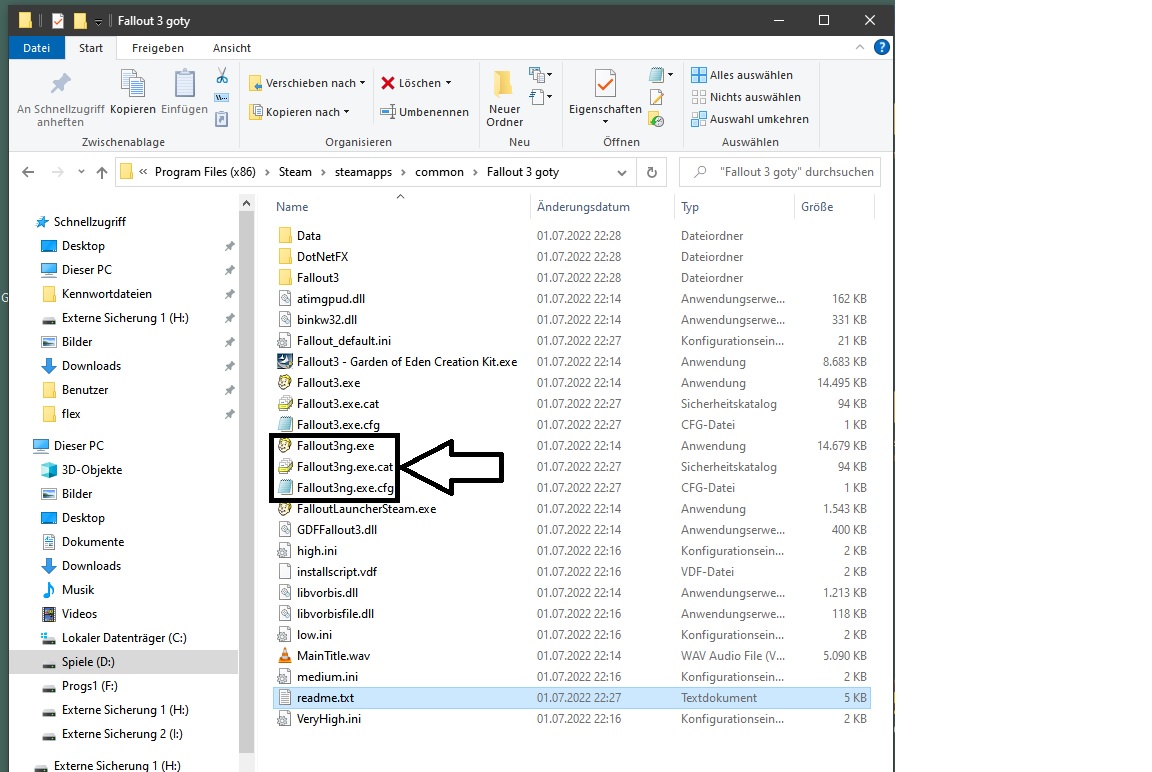Screen dimensions: 1152x772
Task: Click the refresh icon beside address bar
Action: click(651, 172)
